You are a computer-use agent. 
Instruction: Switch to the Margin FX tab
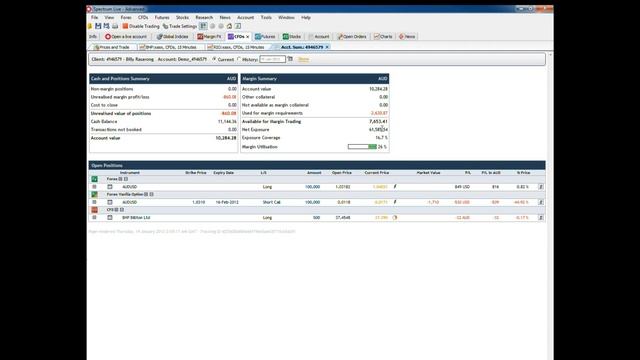pyautogui.click(x=209, y=37)
